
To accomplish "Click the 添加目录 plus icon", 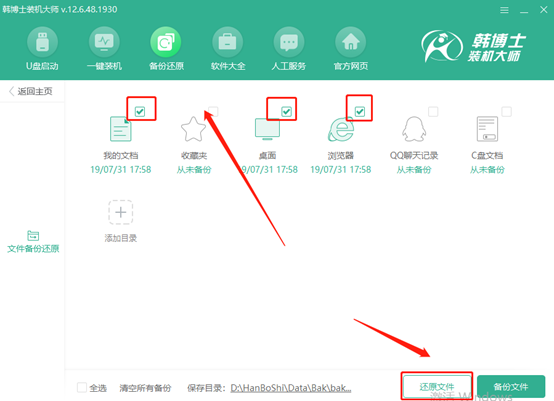I will click(120, 212).
